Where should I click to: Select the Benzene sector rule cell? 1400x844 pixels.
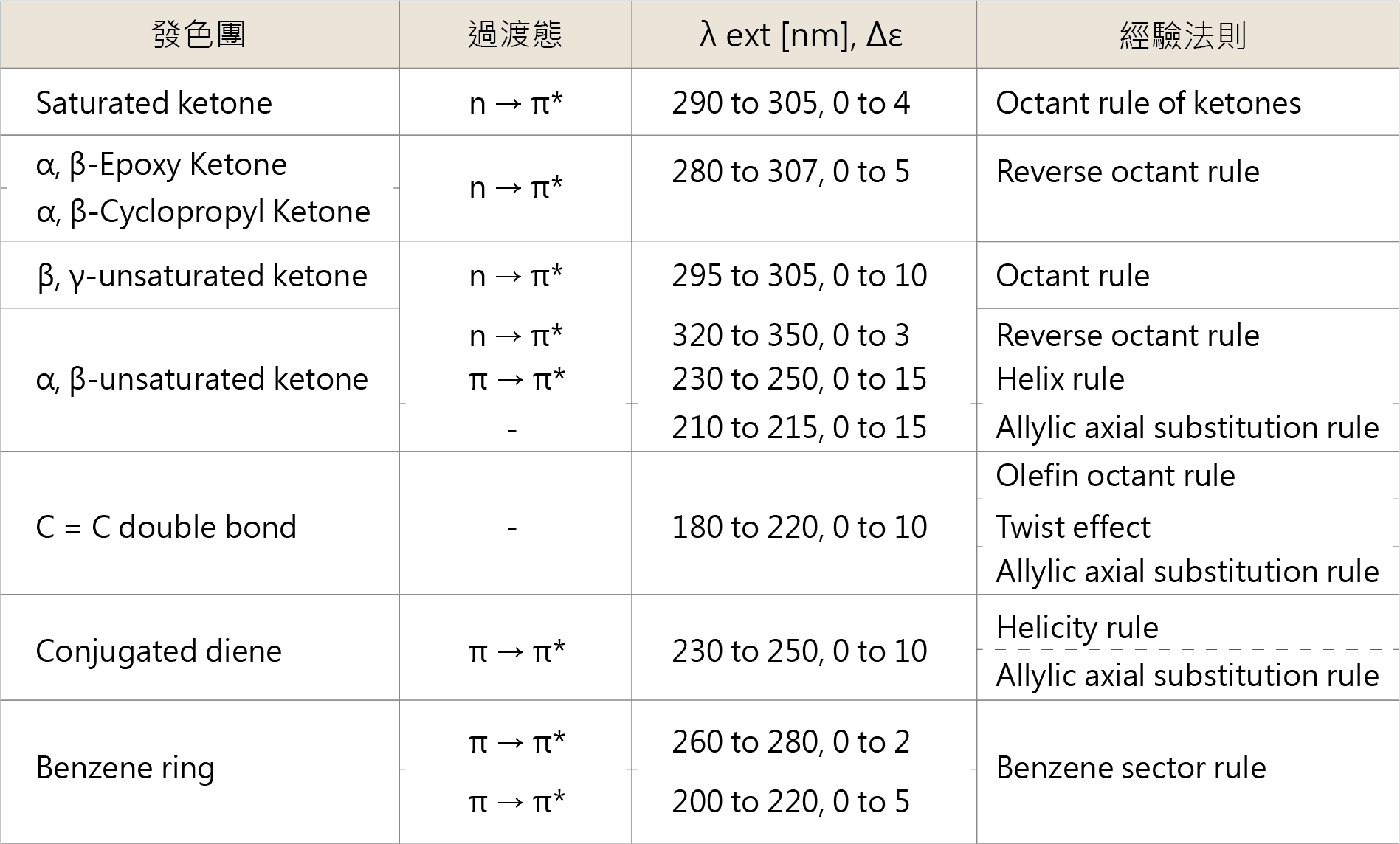[1131, 768]
